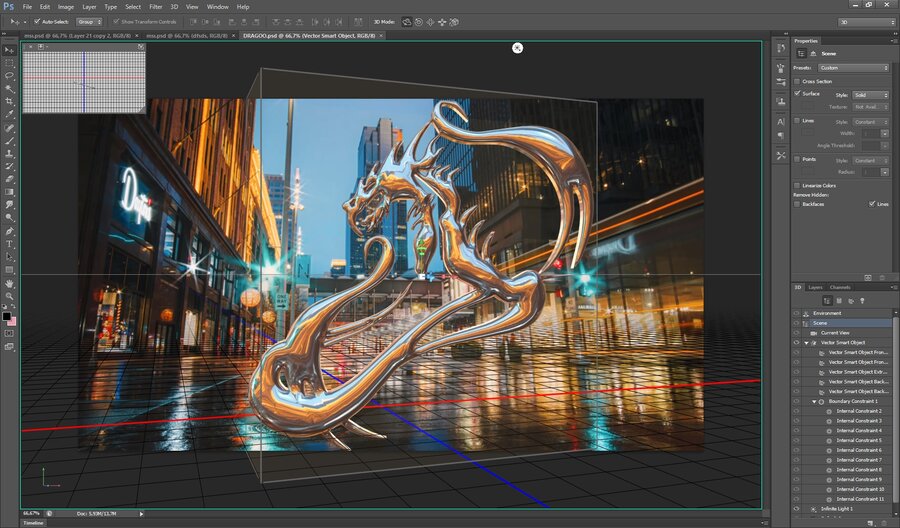Hide the Vector Smart Object mesh via its eye
The height and width of the screenshot is (528, 900).
point(796,343)
